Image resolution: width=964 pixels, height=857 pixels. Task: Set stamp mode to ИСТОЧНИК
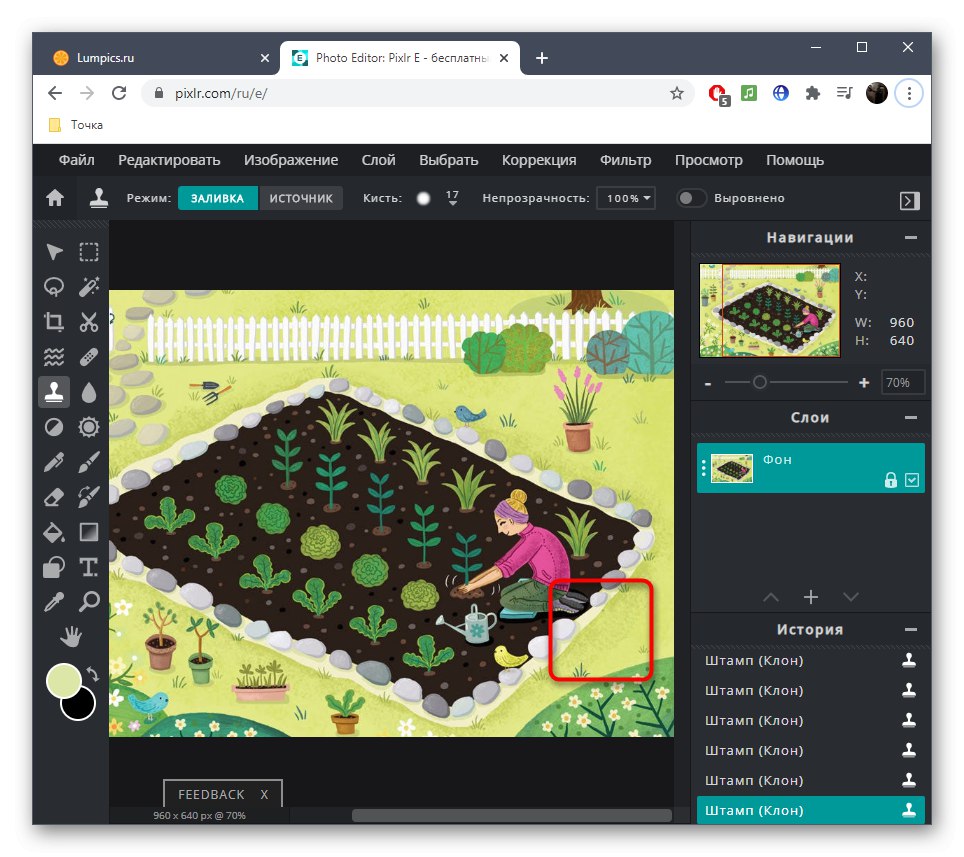(301, 198)
